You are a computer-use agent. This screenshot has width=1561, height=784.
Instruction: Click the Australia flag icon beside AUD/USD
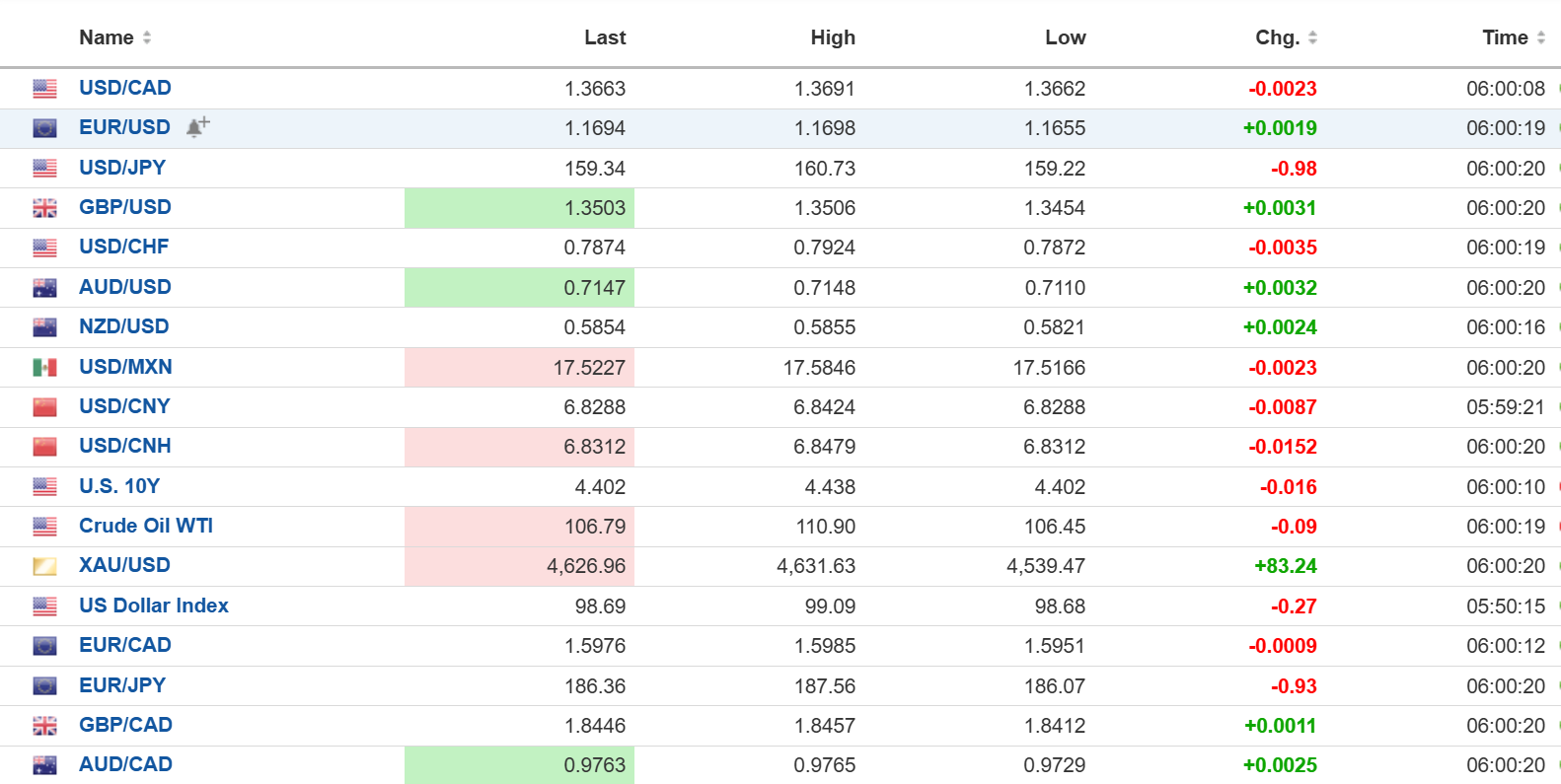tap(44, 288)
